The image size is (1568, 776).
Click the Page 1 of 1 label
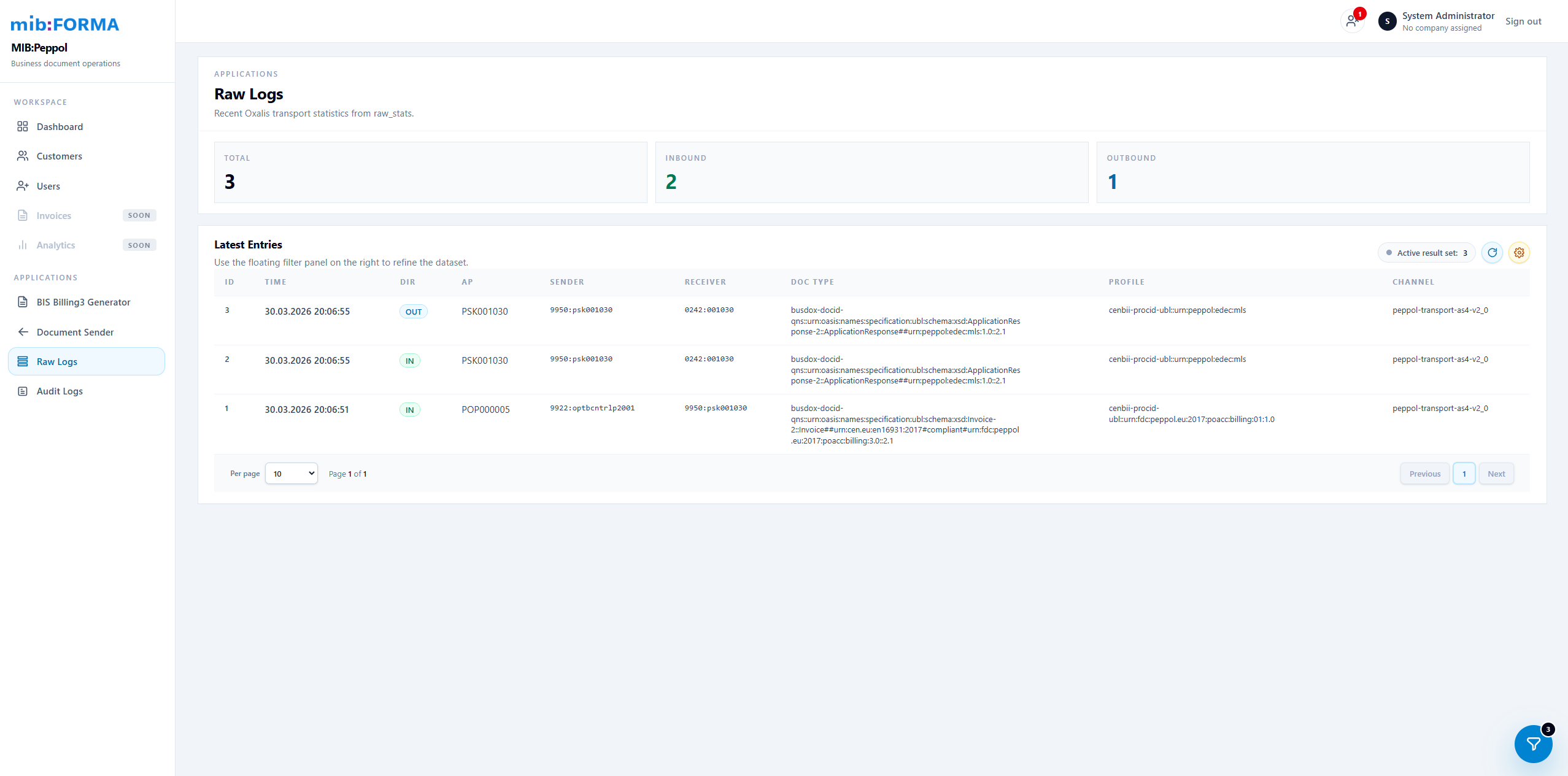pos(347,474)
